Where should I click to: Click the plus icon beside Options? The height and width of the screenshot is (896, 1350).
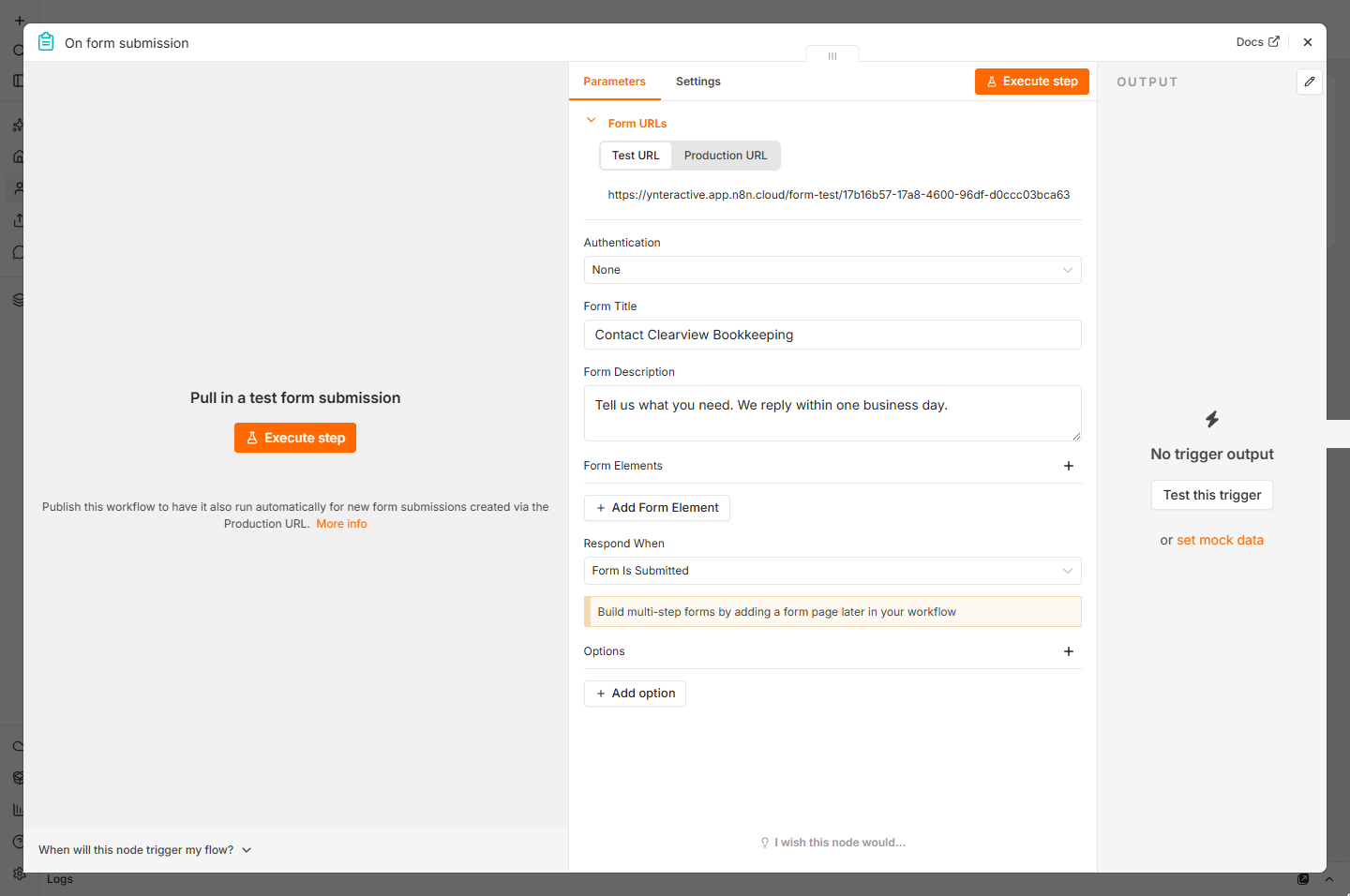tap(1069, 651)
